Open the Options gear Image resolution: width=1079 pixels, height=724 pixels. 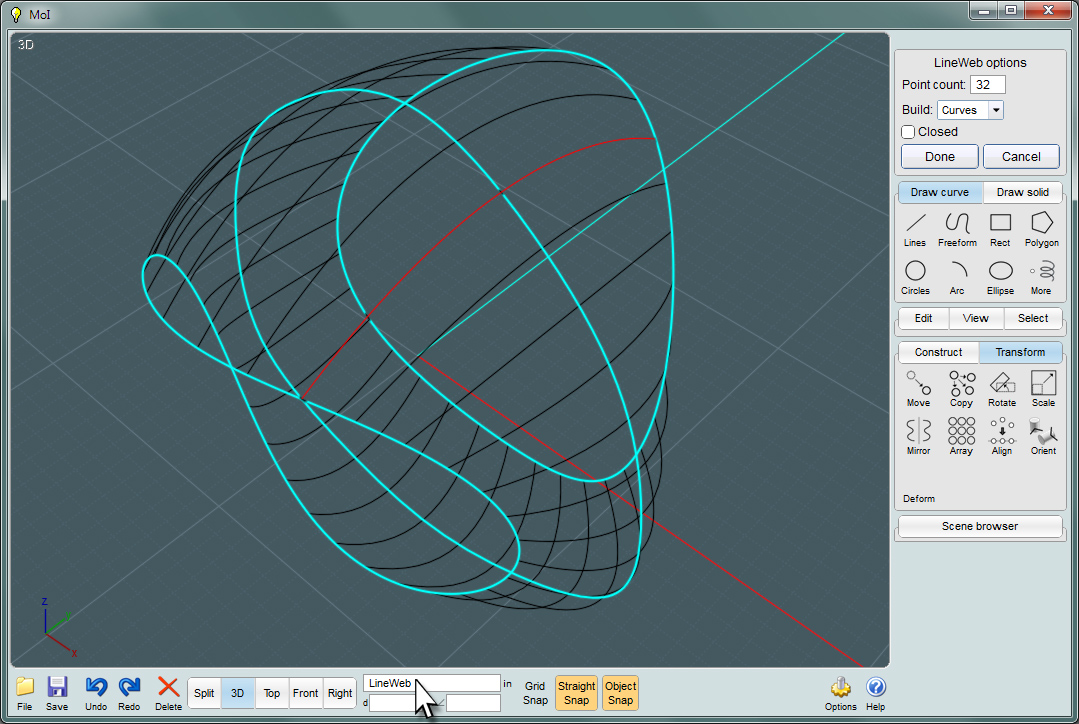pyautogui.click(x=840, y=693)
